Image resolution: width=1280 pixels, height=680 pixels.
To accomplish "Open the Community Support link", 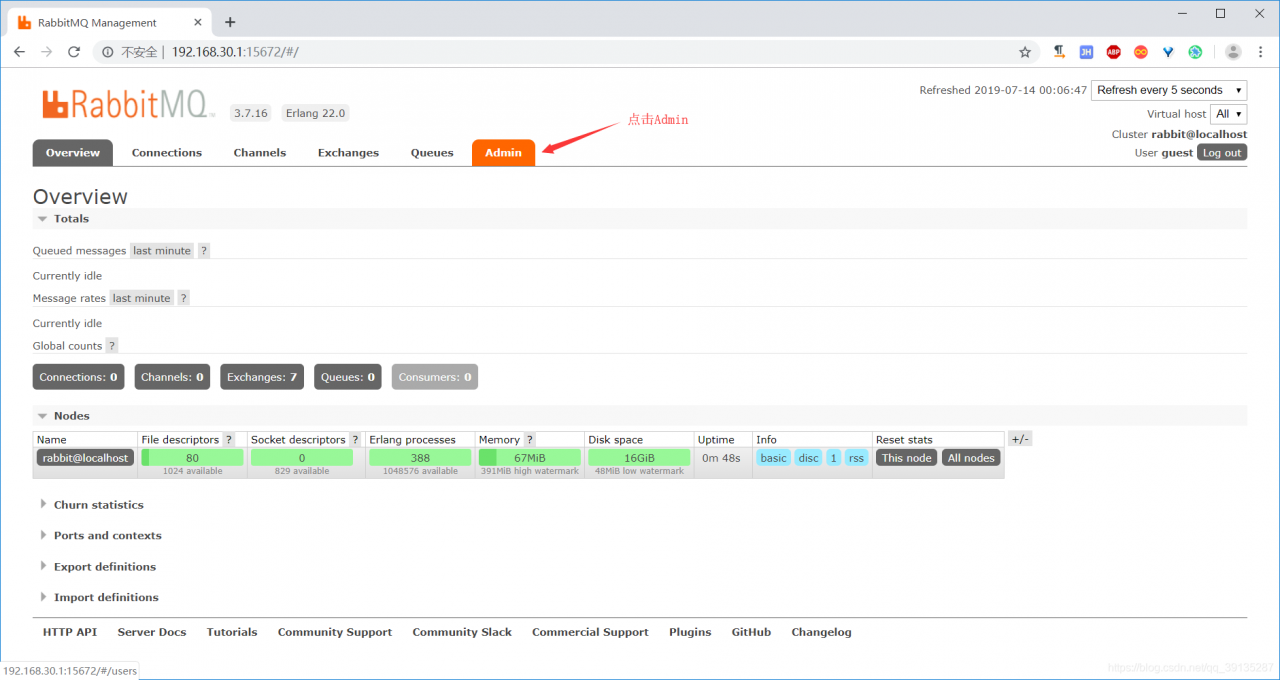I will (335, 632).
